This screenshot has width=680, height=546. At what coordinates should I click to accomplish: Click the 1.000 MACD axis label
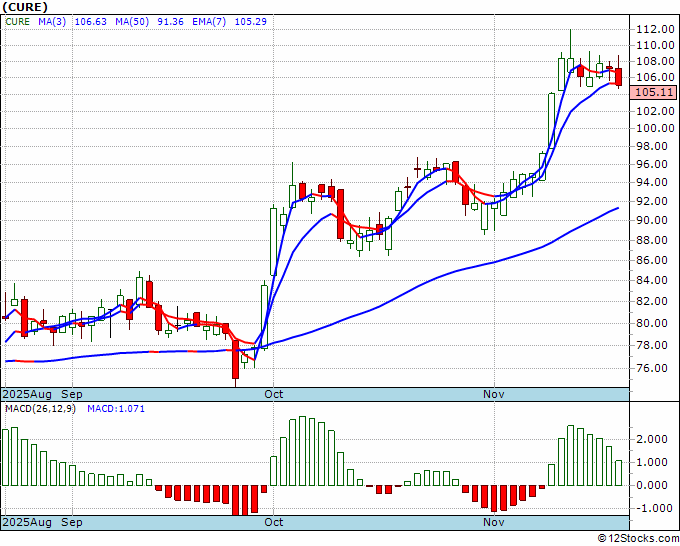[651, 463]
